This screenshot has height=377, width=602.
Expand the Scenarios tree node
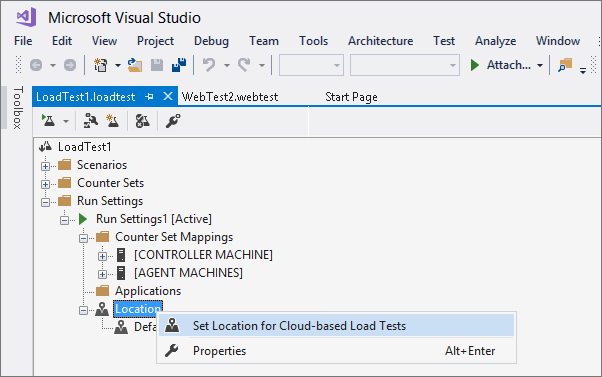click(45, 166)
